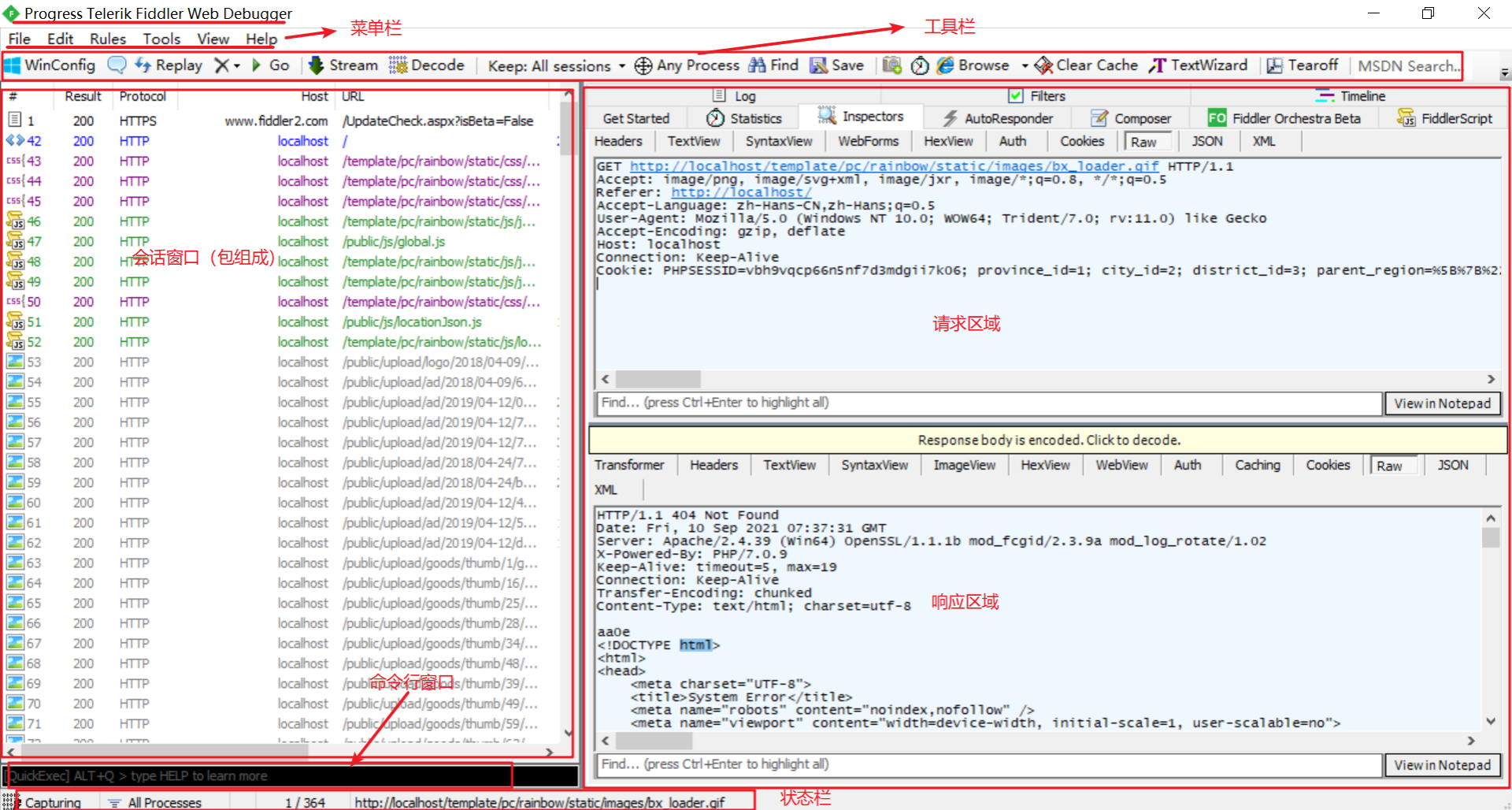Viewport: 1512px width, 810px height.
Task: Open the File menu
Action: pyautogui.click(x=20, y=39)
